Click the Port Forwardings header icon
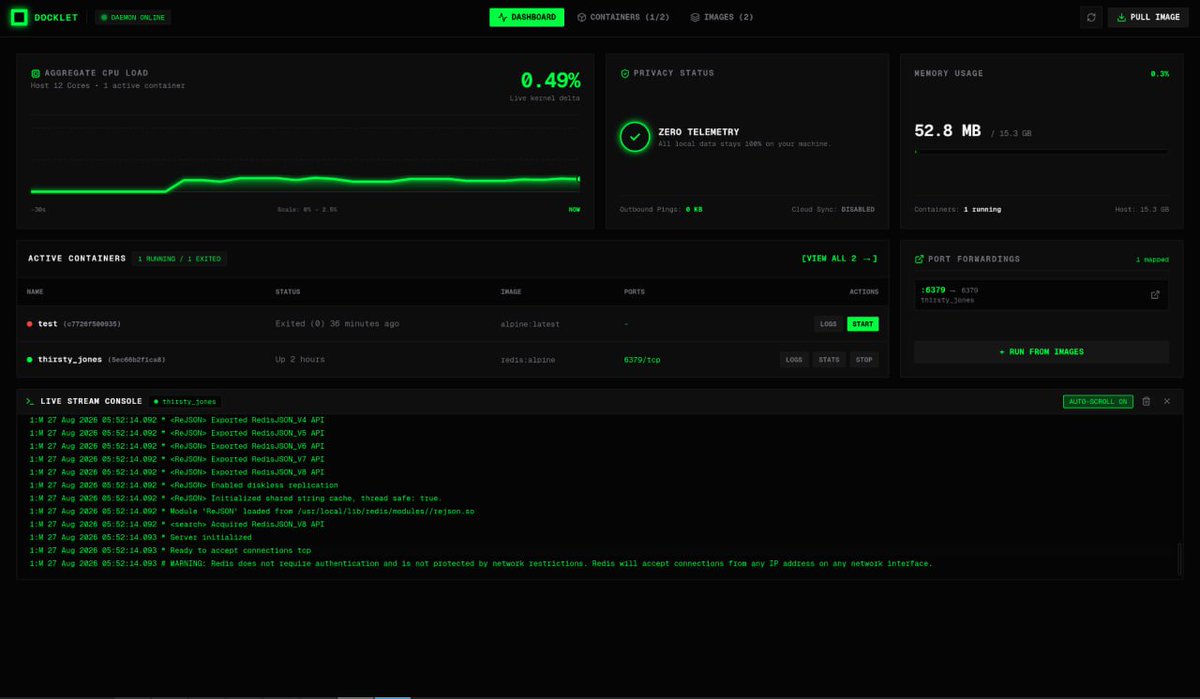Image resolution: width=1200 pixels, height=699 pixels. 919,258
